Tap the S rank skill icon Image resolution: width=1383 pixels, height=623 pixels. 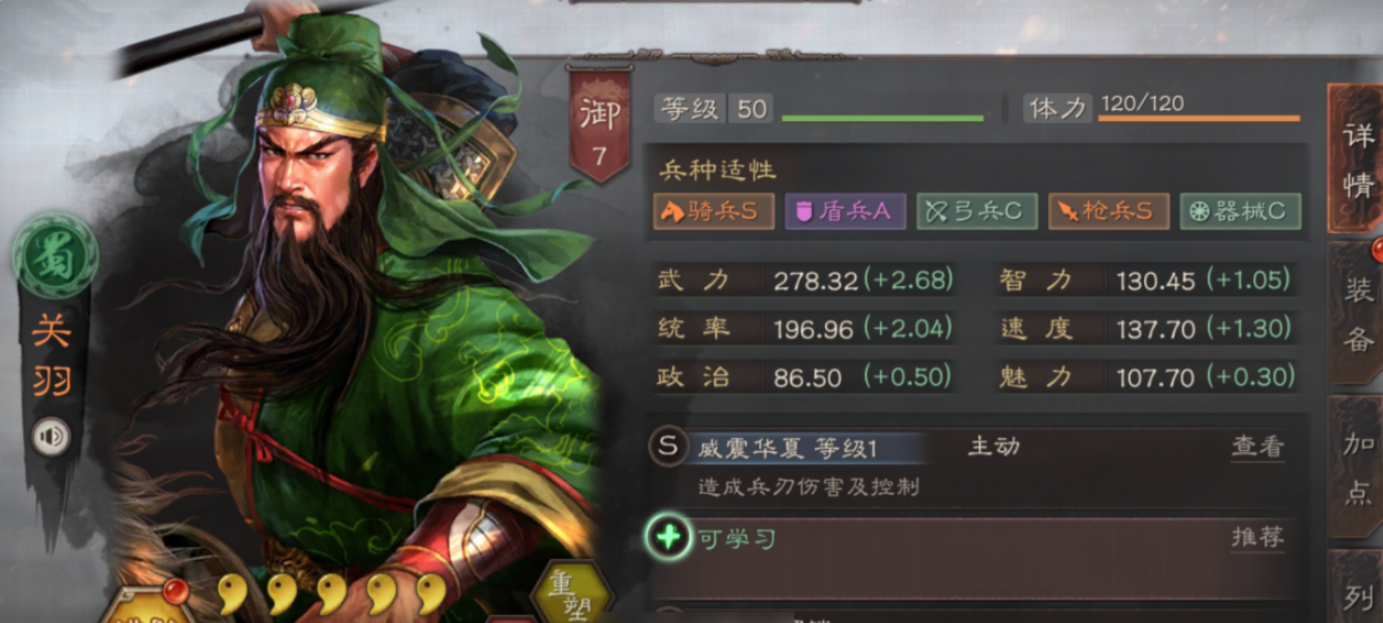(x=668, y=445)
